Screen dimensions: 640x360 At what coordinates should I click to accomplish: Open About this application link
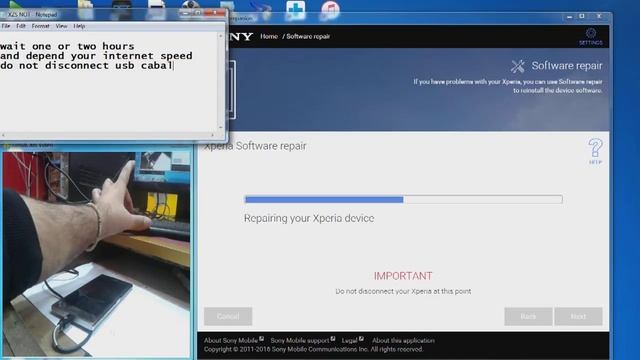tap(403, 340)
